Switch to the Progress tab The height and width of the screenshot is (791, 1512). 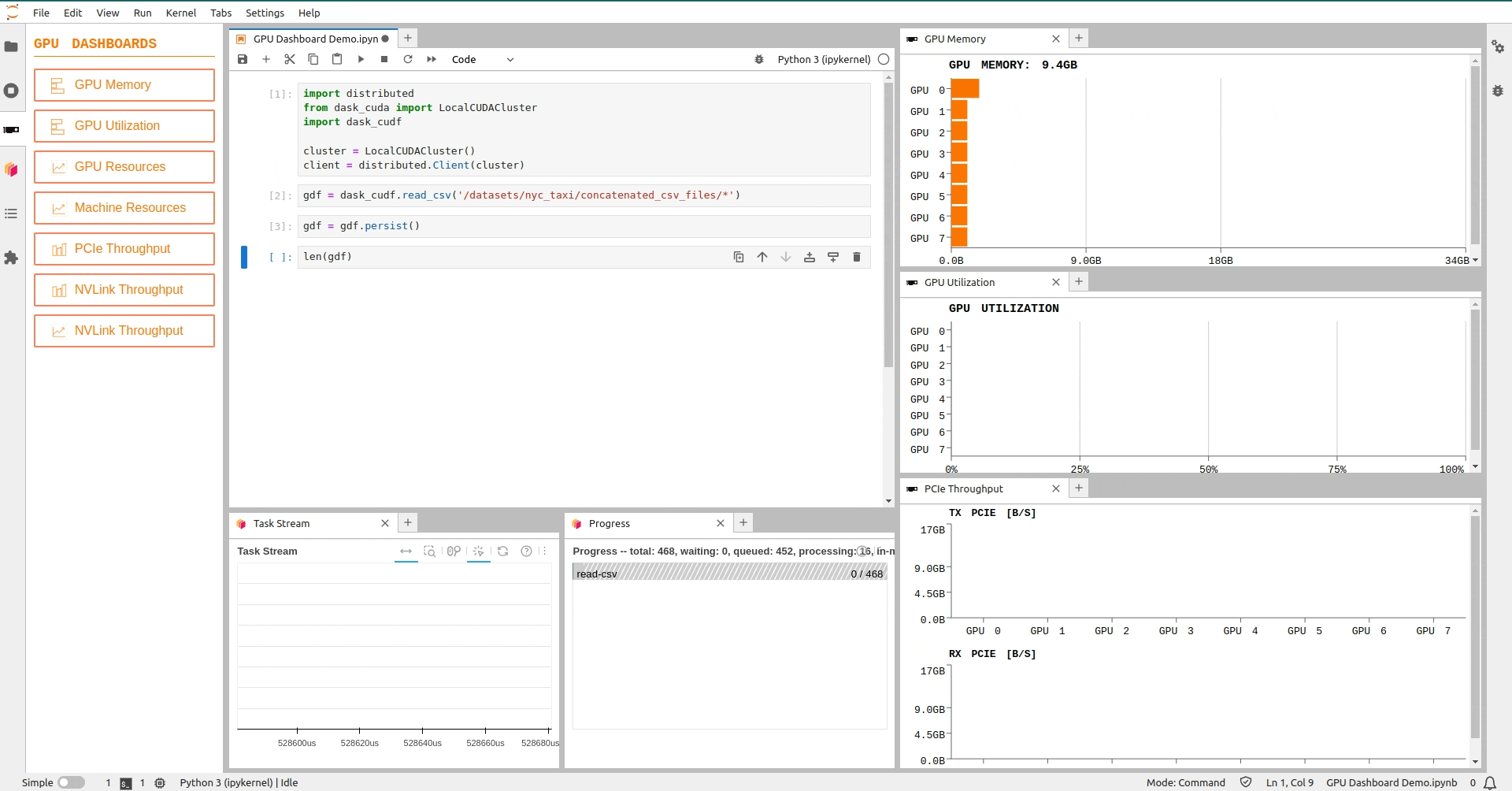click(610, 523)
